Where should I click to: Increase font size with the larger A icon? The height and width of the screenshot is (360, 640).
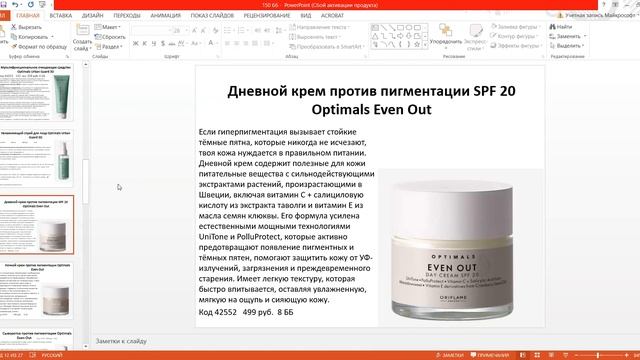[x=194, y=31]
